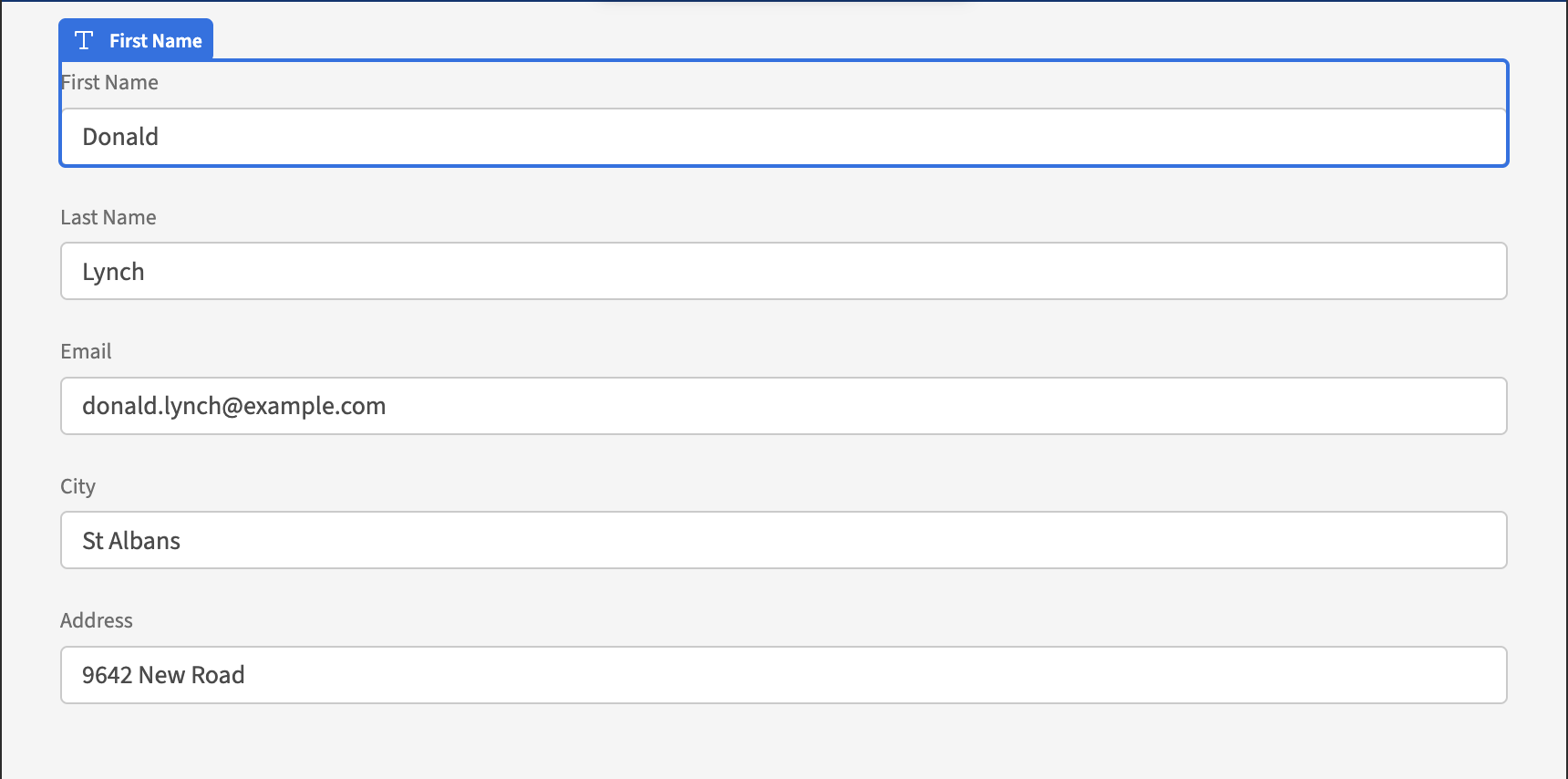
Task: Focus the Last Name input containing Lynch
Action: (x=784, y=271)
